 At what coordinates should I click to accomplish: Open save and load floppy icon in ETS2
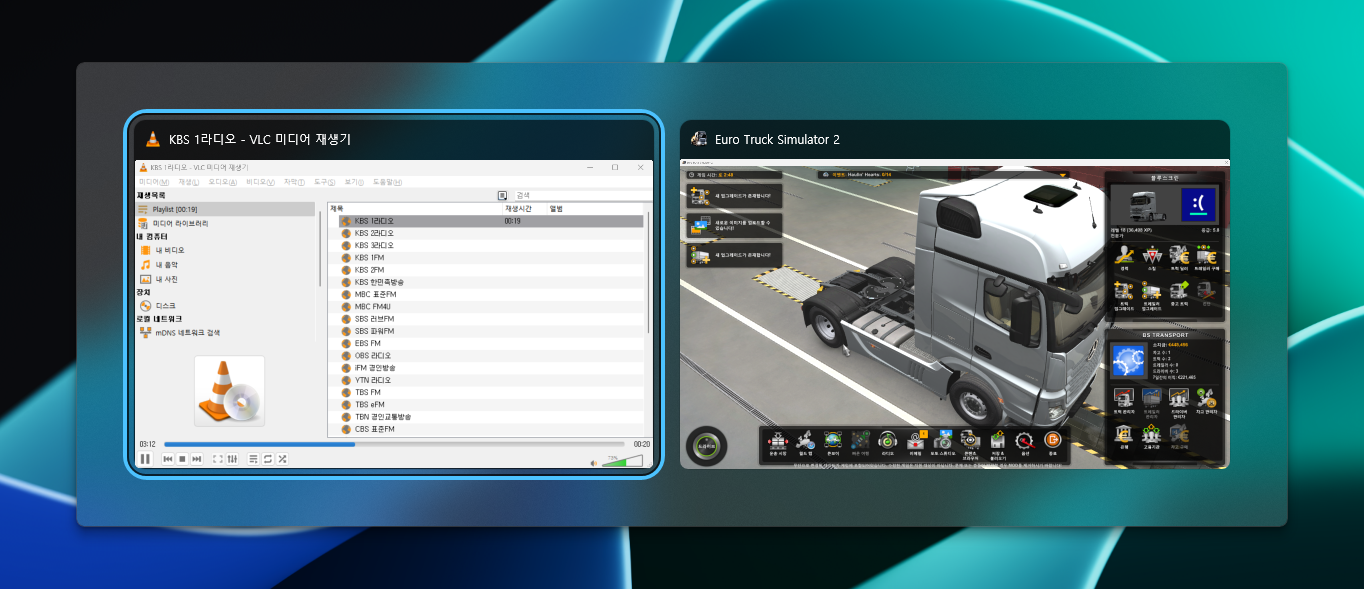pyautogui.click(x=997, y=440)
